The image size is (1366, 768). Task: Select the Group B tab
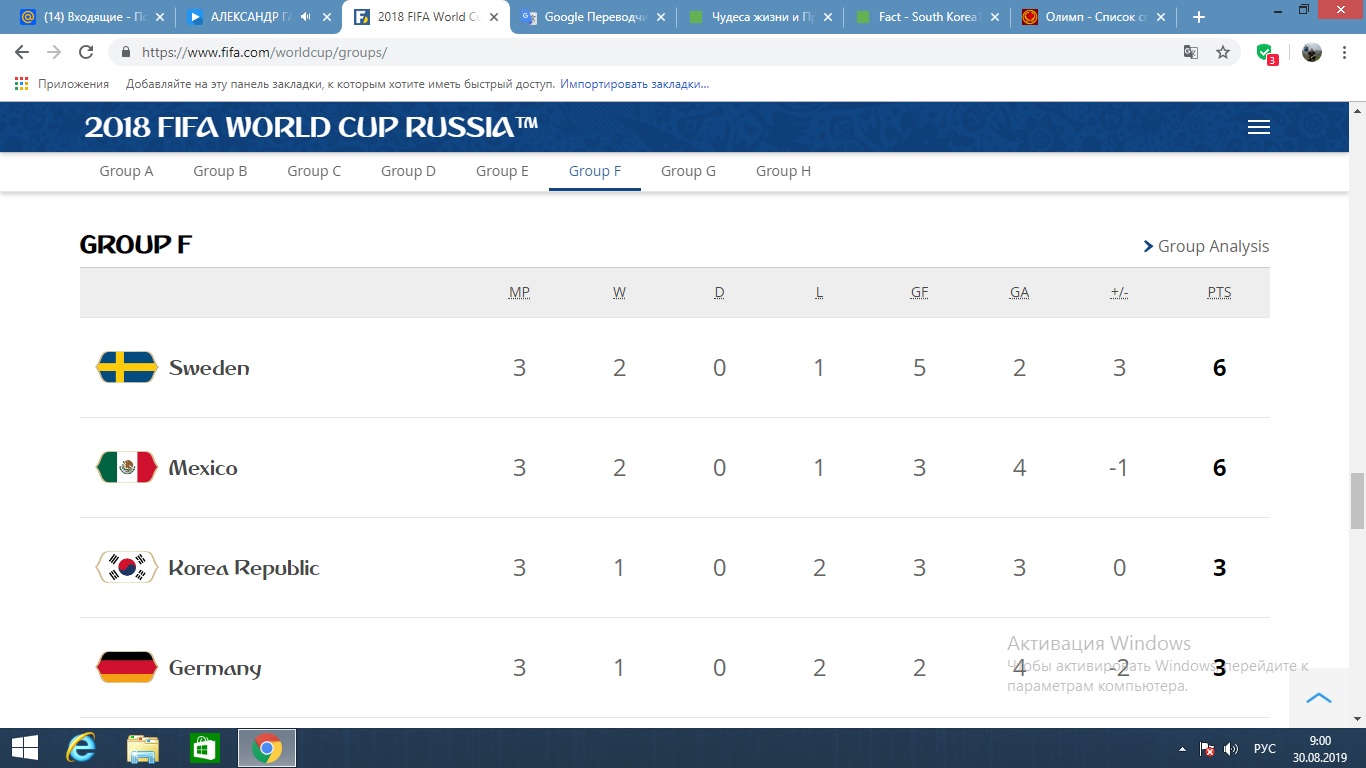(x=220, y=171)
